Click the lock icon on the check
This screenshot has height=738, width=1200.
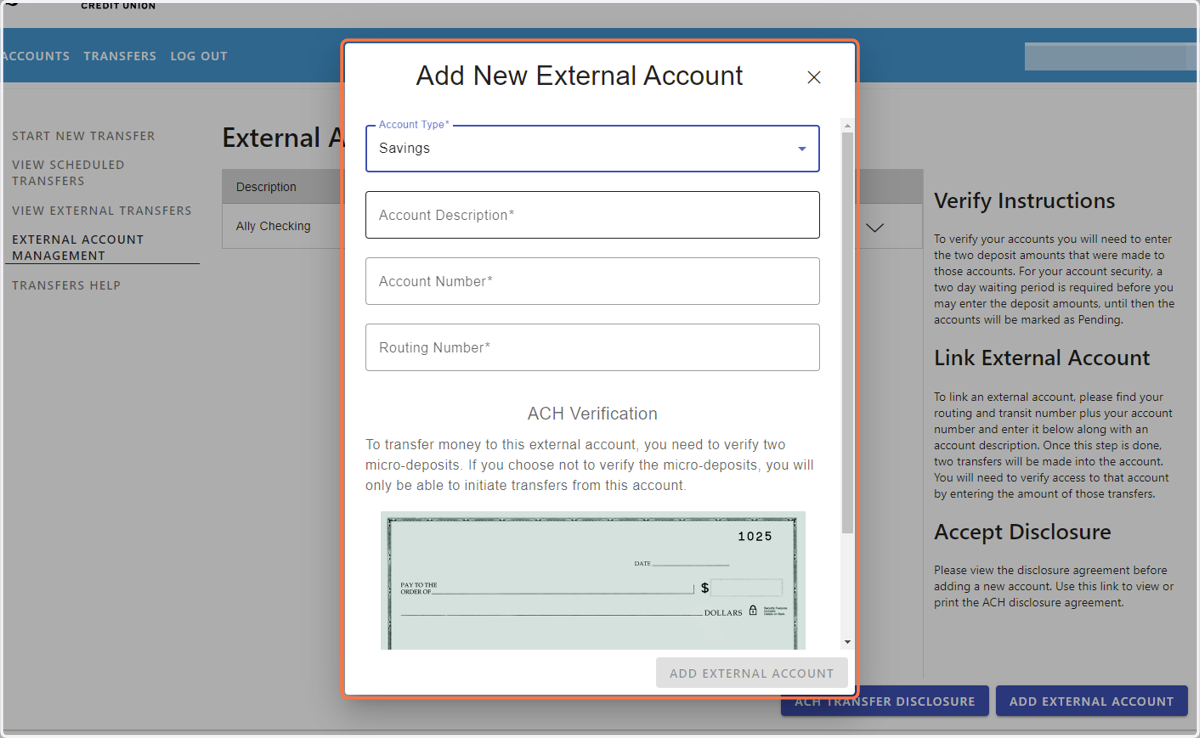[x=753, y=610]
